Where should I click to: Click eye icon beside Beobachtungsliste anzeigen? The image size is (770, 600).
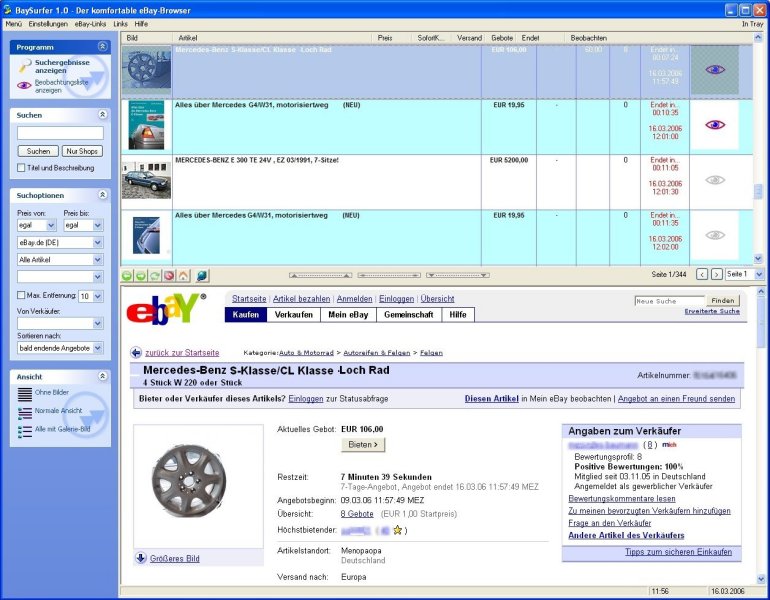pyautogui.click(x=24, y=85)
